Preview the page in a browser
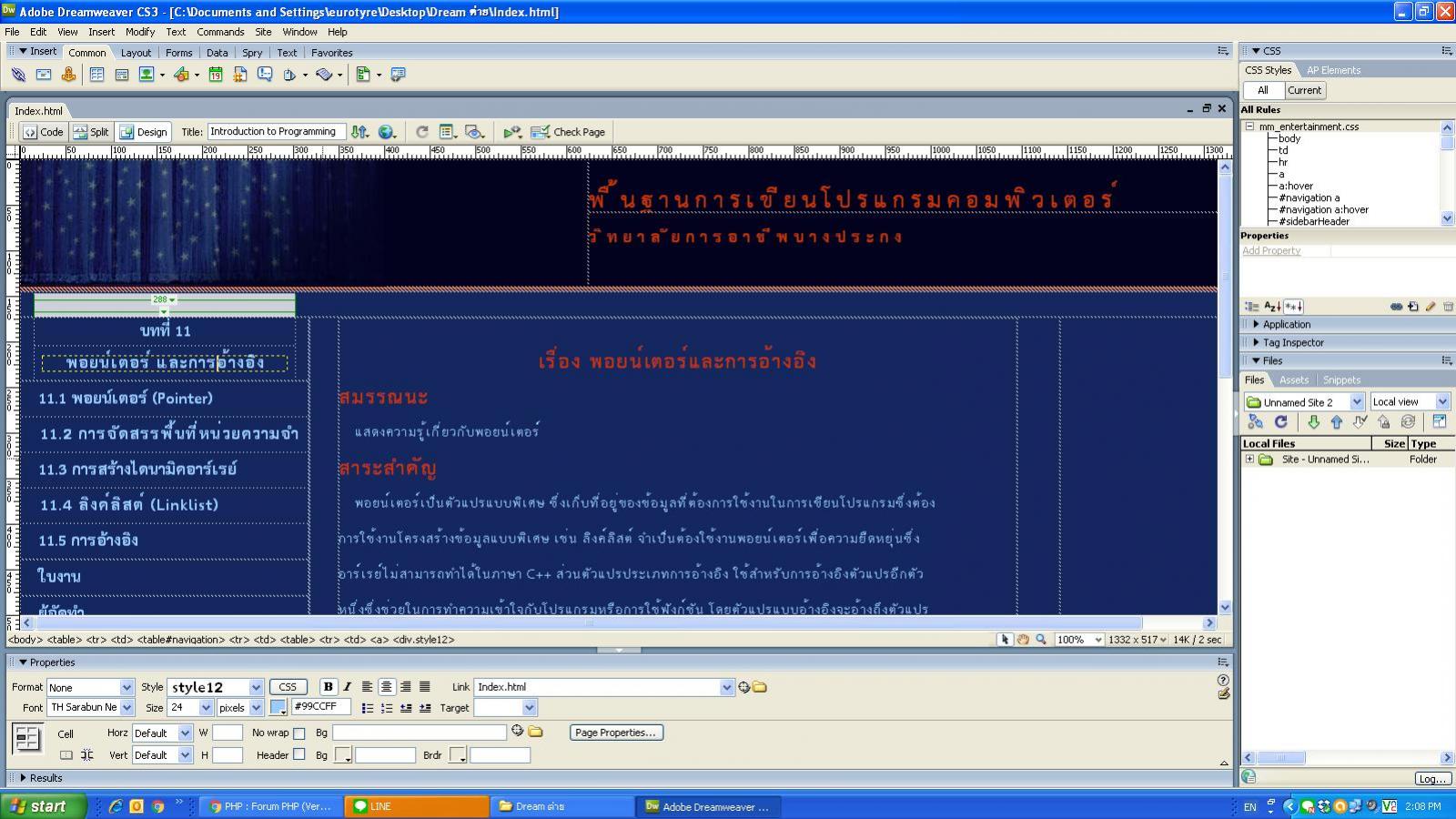 click(387, 132)
